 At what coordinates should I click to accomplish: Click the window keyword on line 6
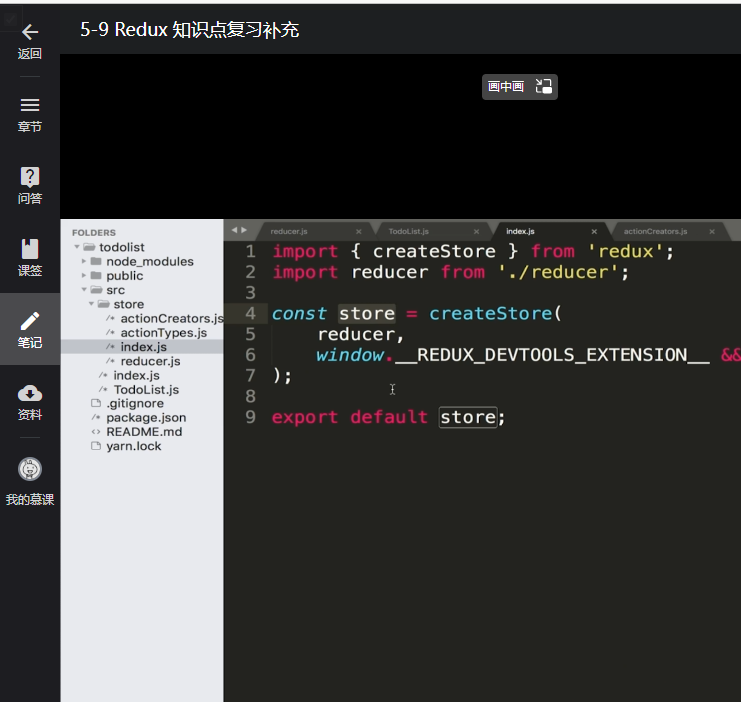(350, 355)
